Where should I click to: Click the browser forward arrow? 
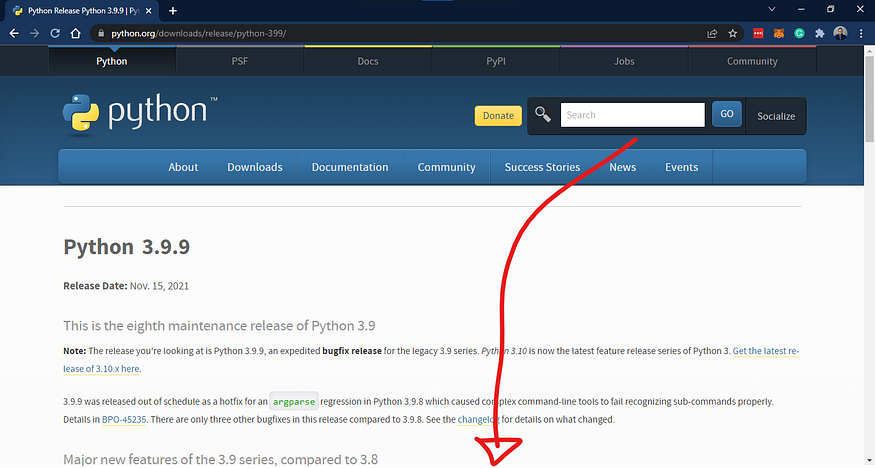(35, 33)
